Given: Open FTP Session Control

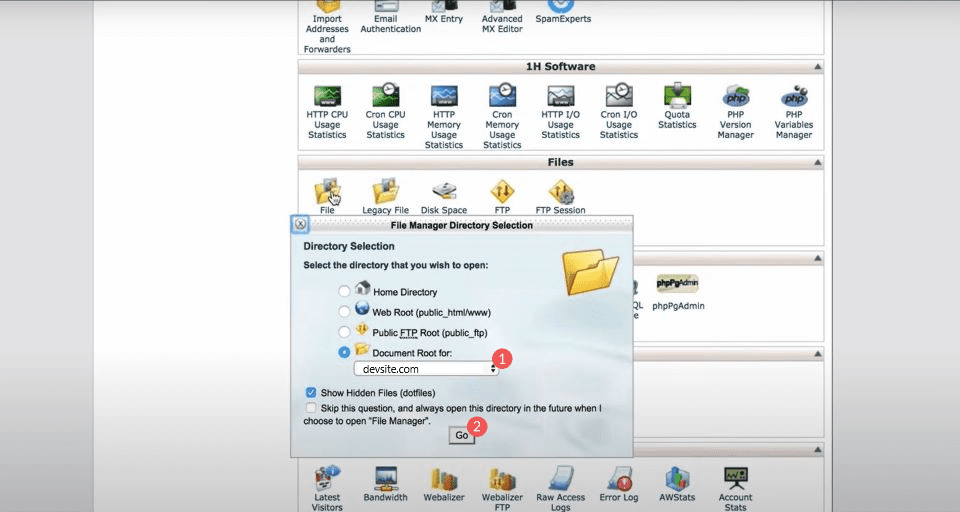Looking at the screenshot, I should [560, 196].
